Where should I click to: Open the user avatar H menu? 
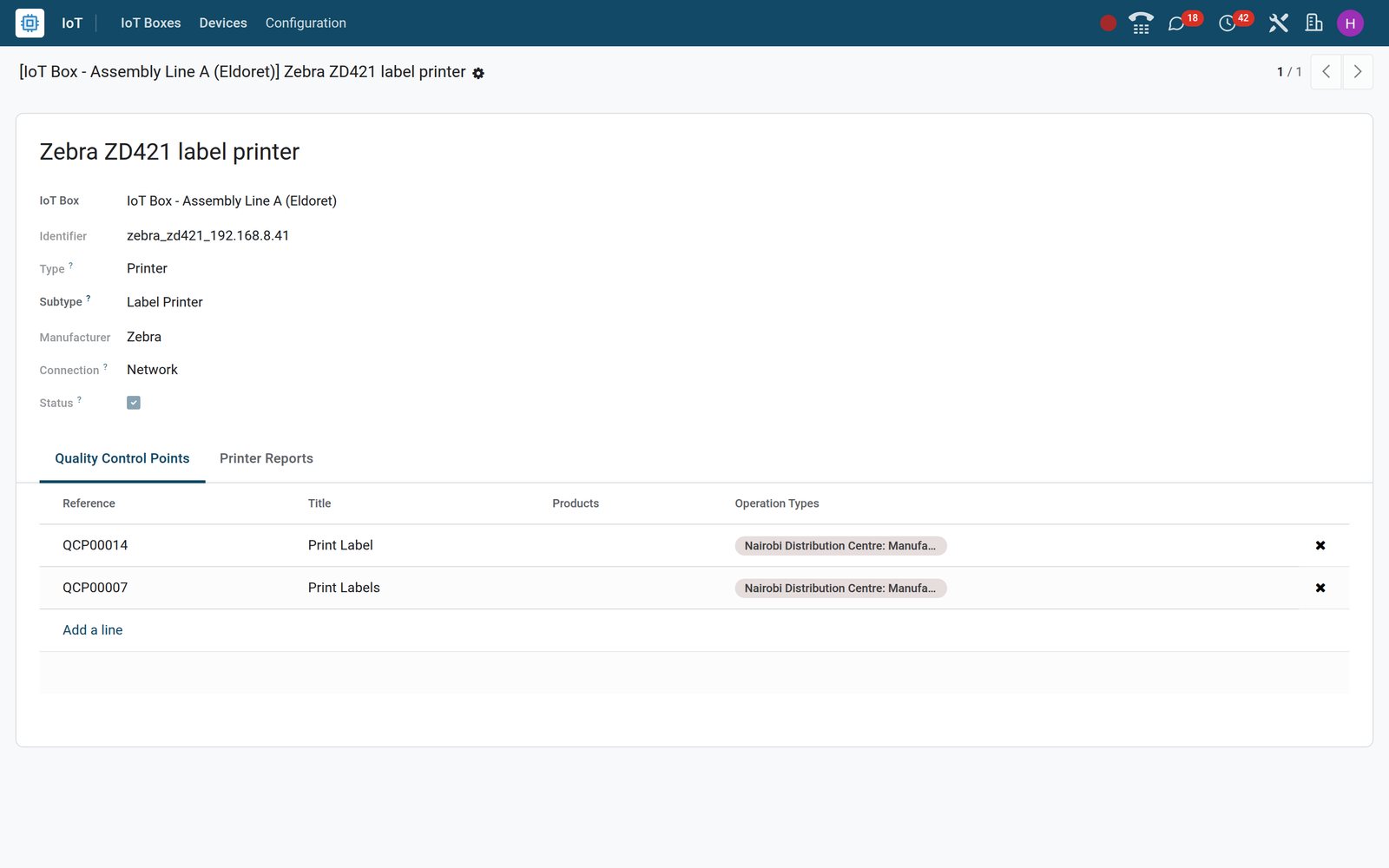click(x=1350, y=23)
